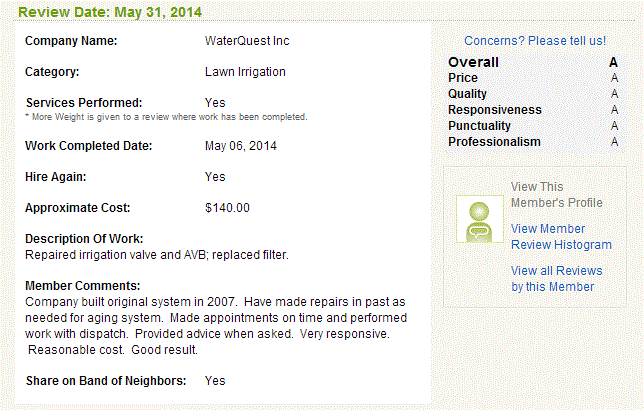
Task: Click the Work Completed Date May 06, 2014
Action: pyautogui.click(x=241, y=146)
